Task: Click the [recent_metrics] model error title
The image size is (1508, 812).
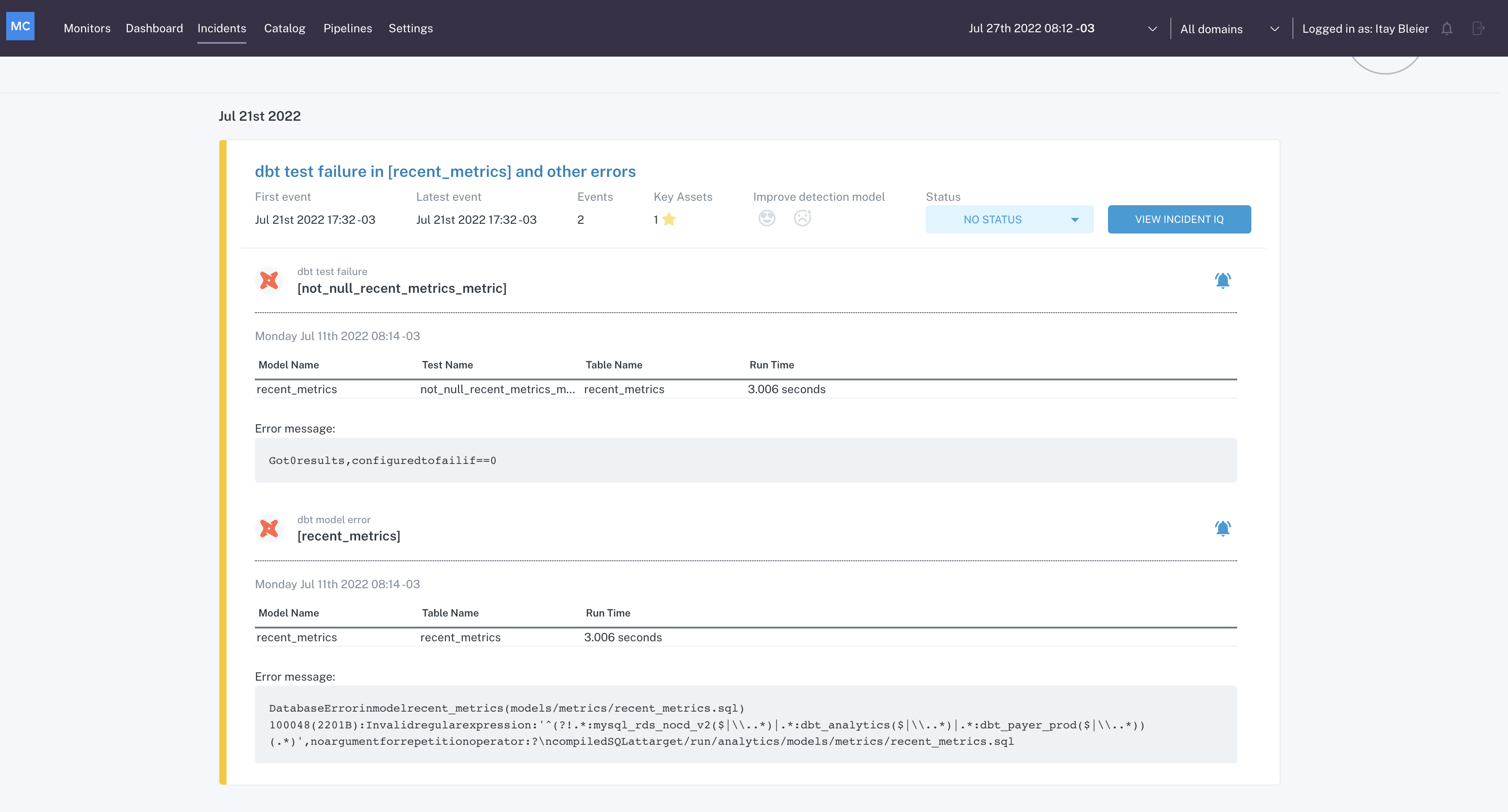Action: tap(349, 536)
